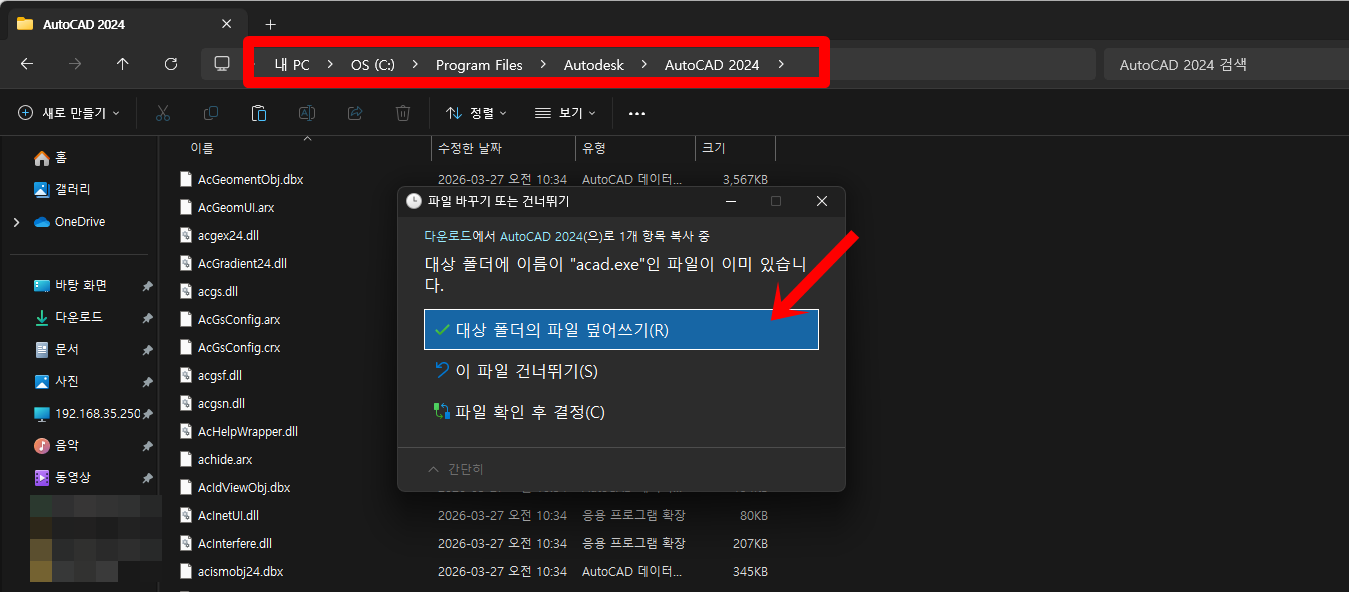1349x592 pixels.
Task: Open a new Explorer tab with plus
Action: coord(270,24)
